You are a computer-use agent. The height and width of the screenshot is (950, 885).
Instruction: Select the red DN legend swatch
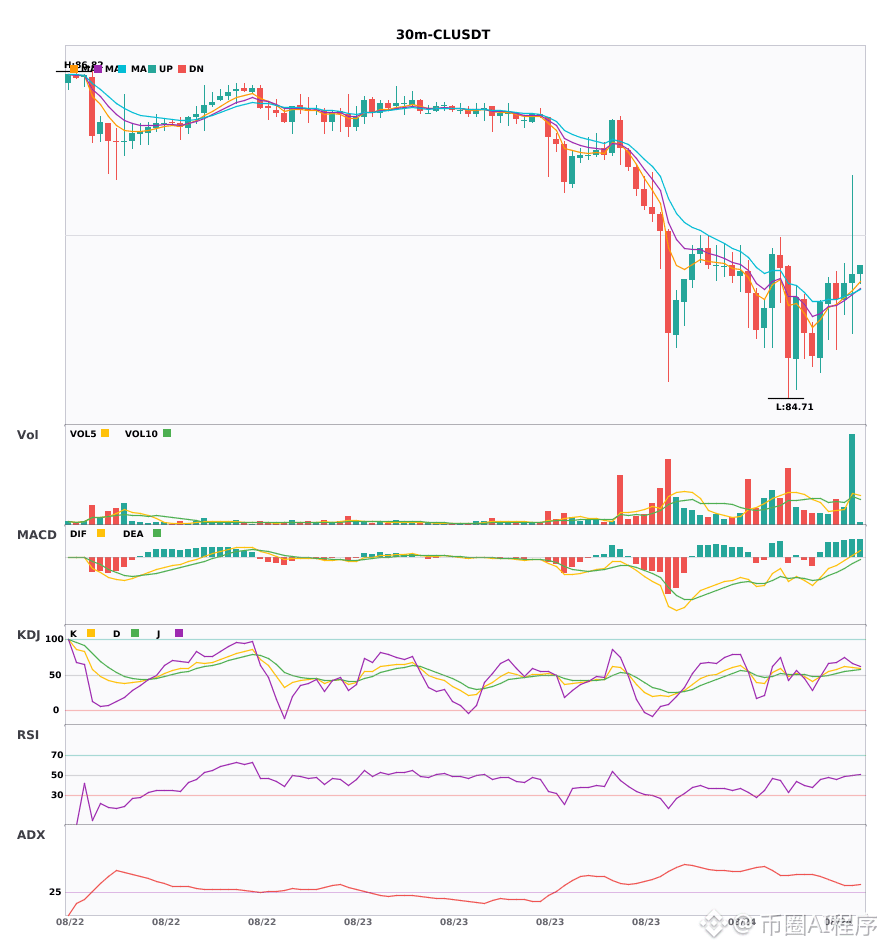(182, 69)
